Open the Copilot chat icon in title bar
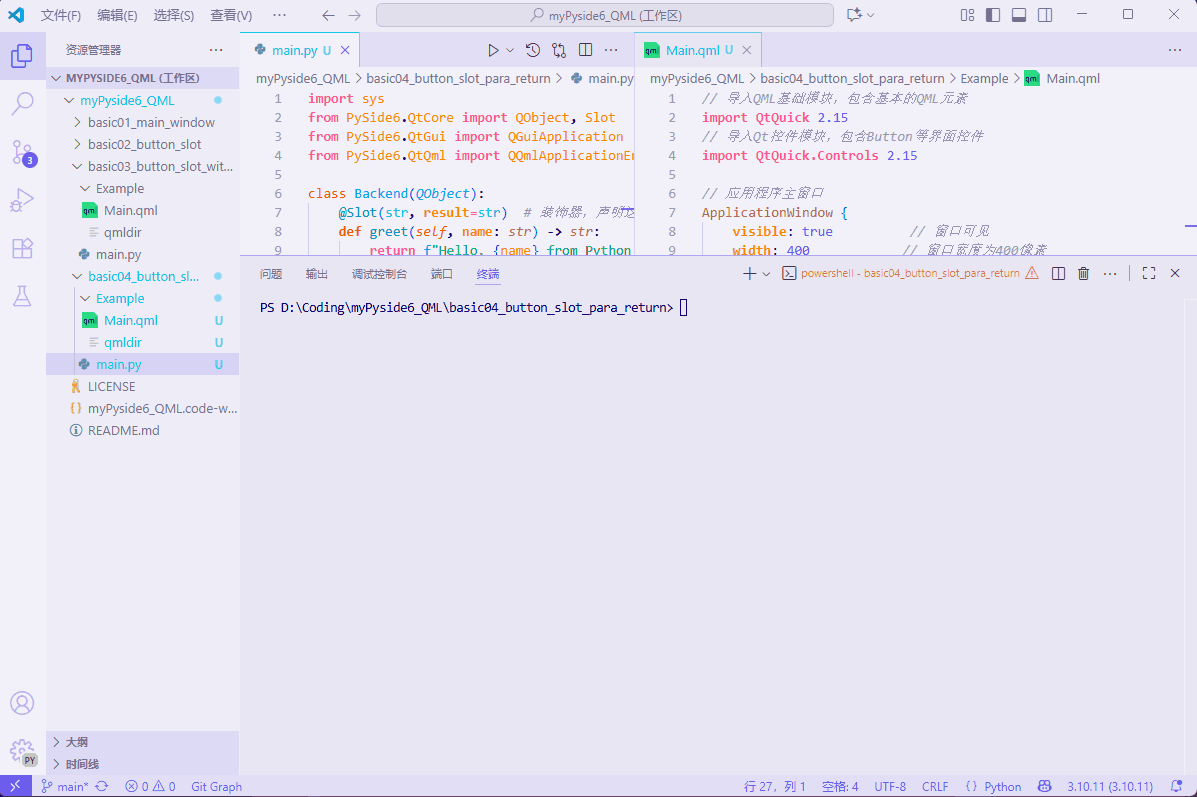This screenshot has width=1197, height=797. [x=854, y=15]
